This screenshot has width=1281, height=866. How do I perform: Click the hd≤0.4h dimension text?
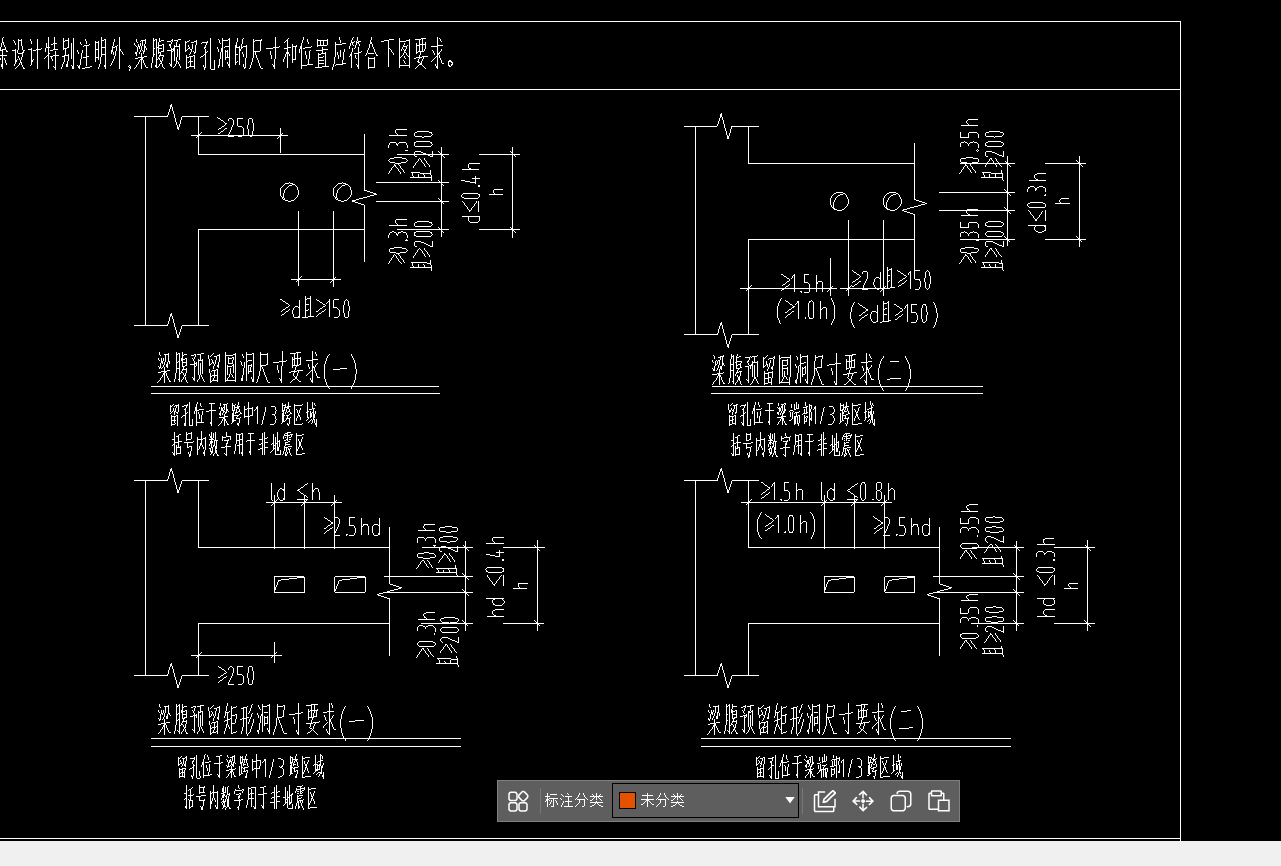497,577
